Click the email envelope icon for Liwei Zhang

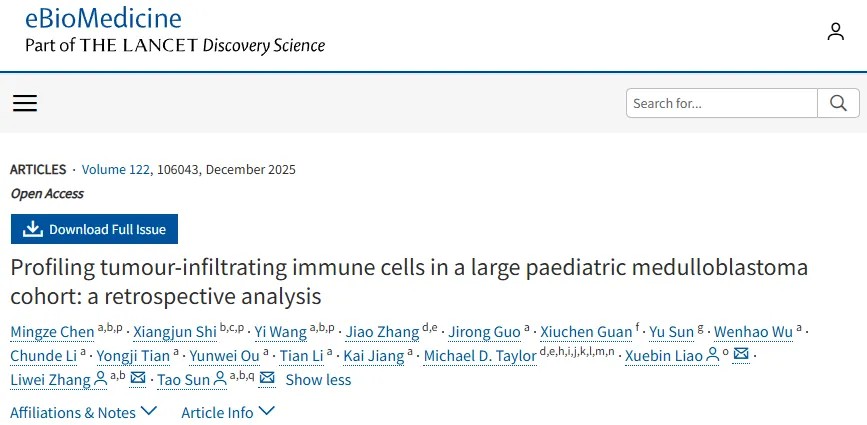point(139,379)
